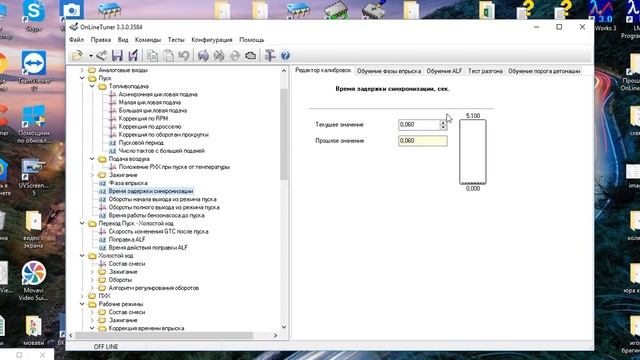Click the toolbar icon between Open dropdown and Save
The height and width of the screenshot is (360, 640).
point(101,56)
